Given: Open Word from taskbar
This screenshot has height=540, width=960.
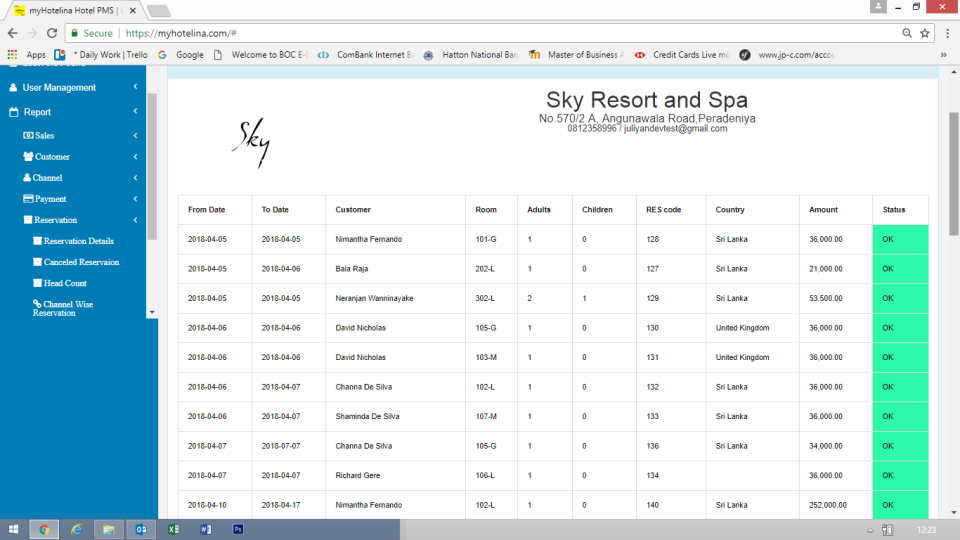Looking at the screenshot, I should (206, 530).
